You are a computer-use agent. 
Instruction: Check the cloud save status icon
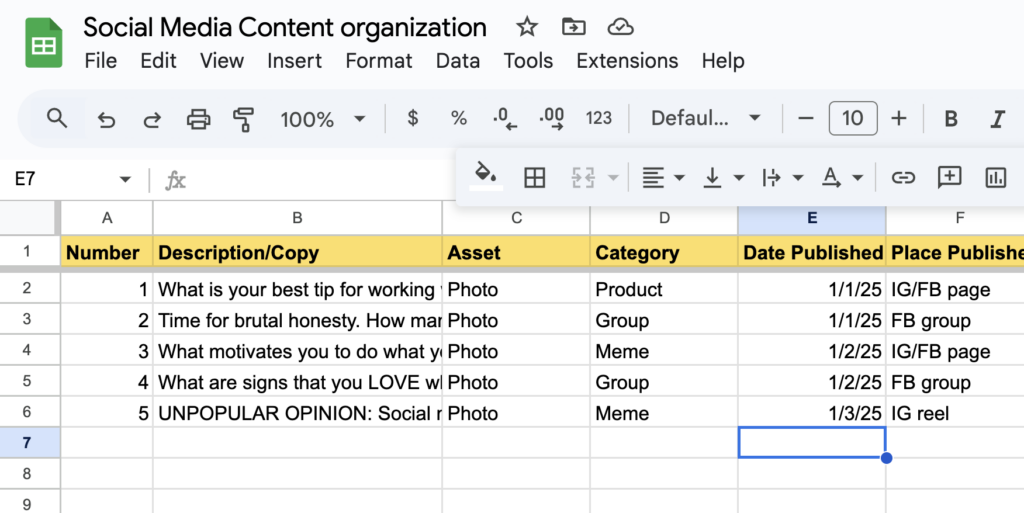click(x=620, y=27)
